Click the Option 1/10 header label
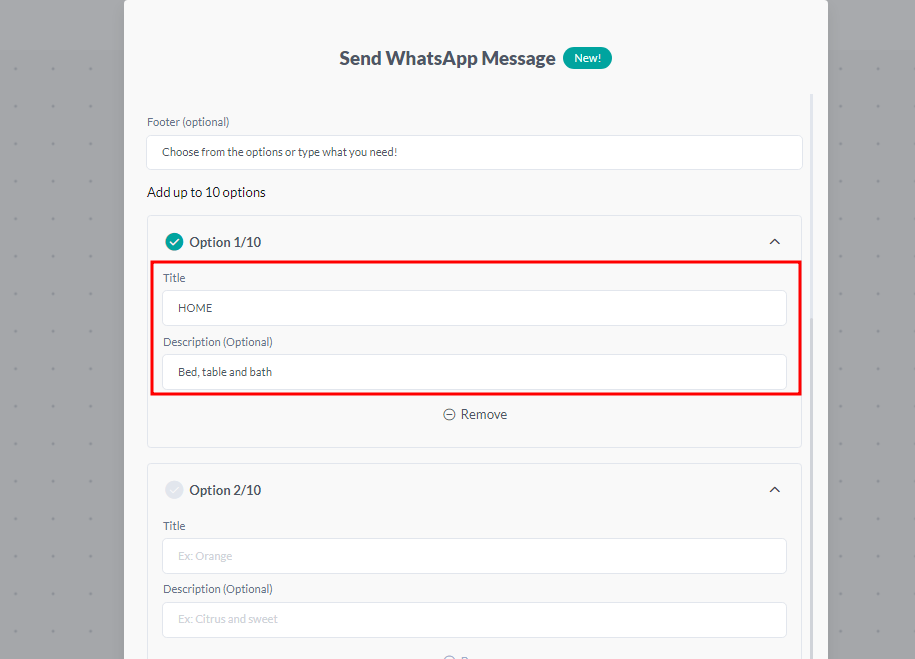 [x=227, y=241]
